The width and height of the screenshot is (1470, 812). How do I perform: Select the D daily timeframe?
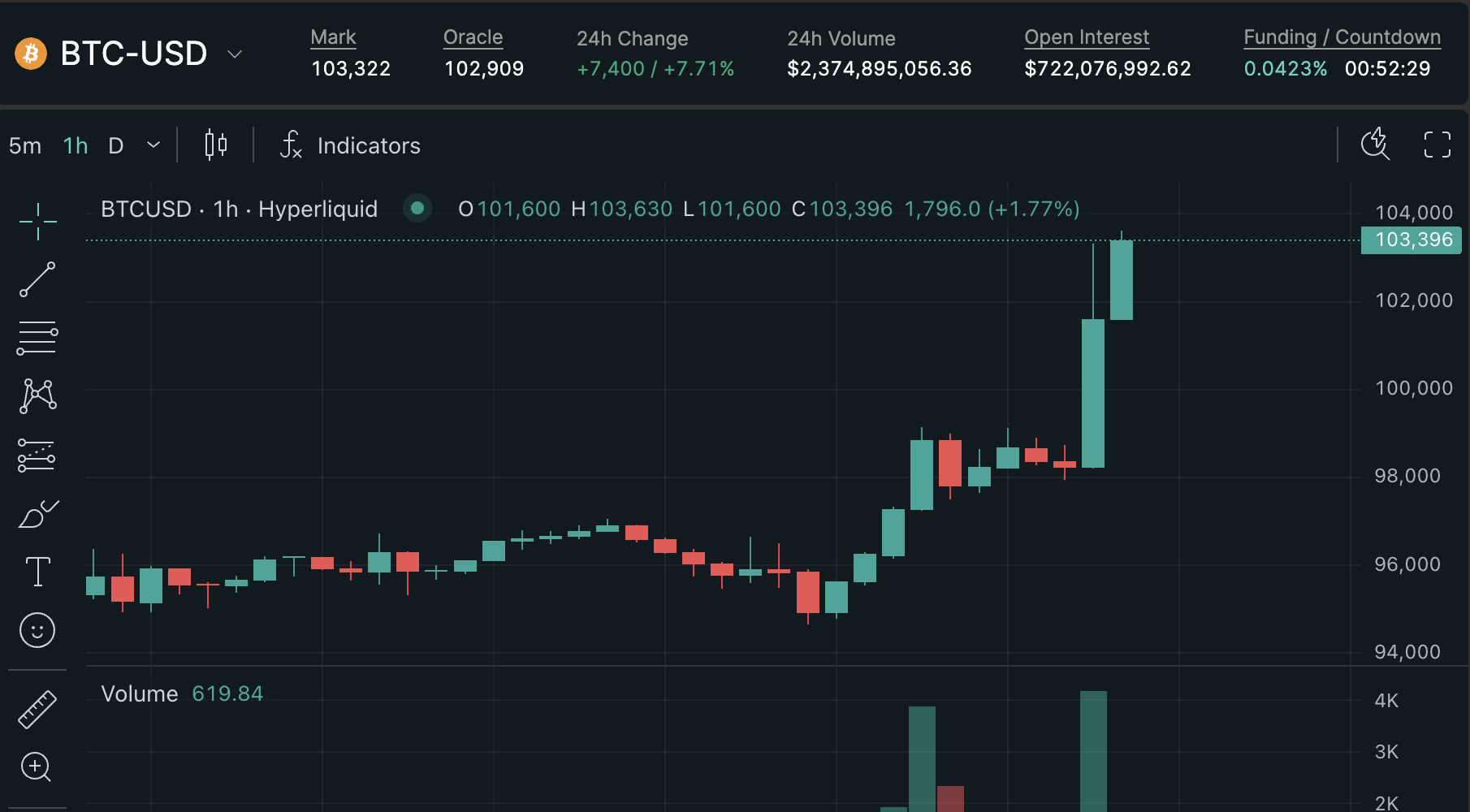[x=116, y=146]
